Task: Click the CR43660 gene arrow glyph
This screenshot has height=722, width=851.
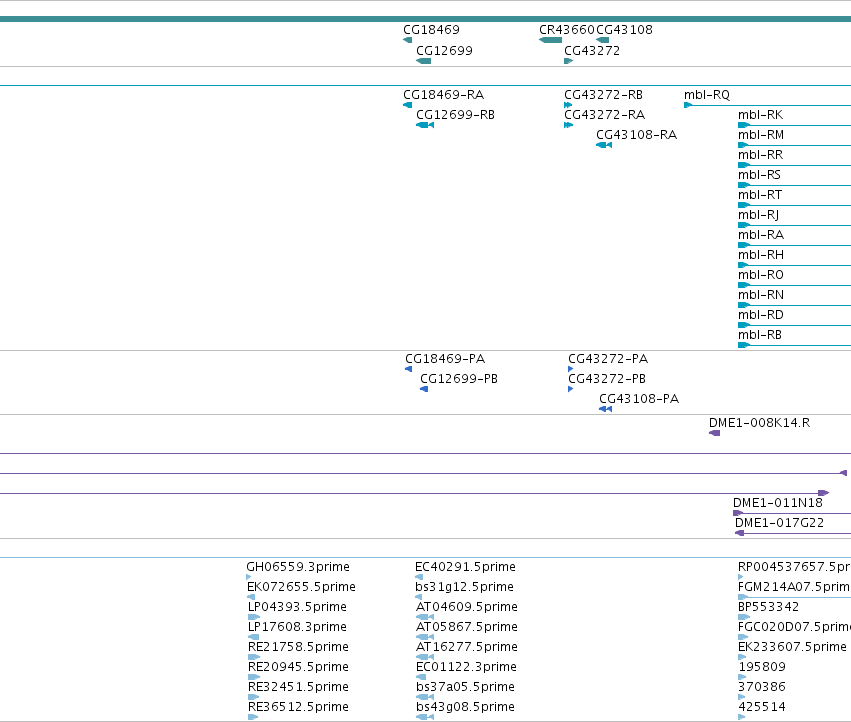Action: [x=550, y=40]
